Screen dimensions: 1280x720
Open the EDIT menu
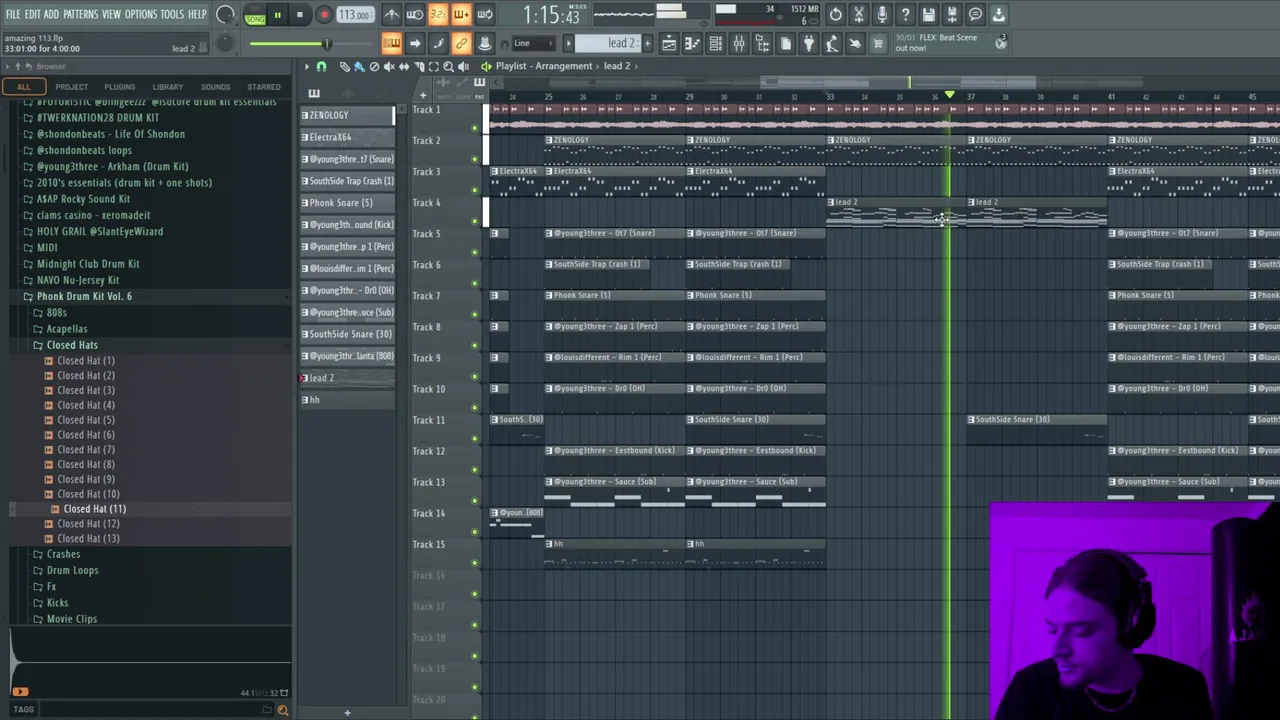click(32, 14)
